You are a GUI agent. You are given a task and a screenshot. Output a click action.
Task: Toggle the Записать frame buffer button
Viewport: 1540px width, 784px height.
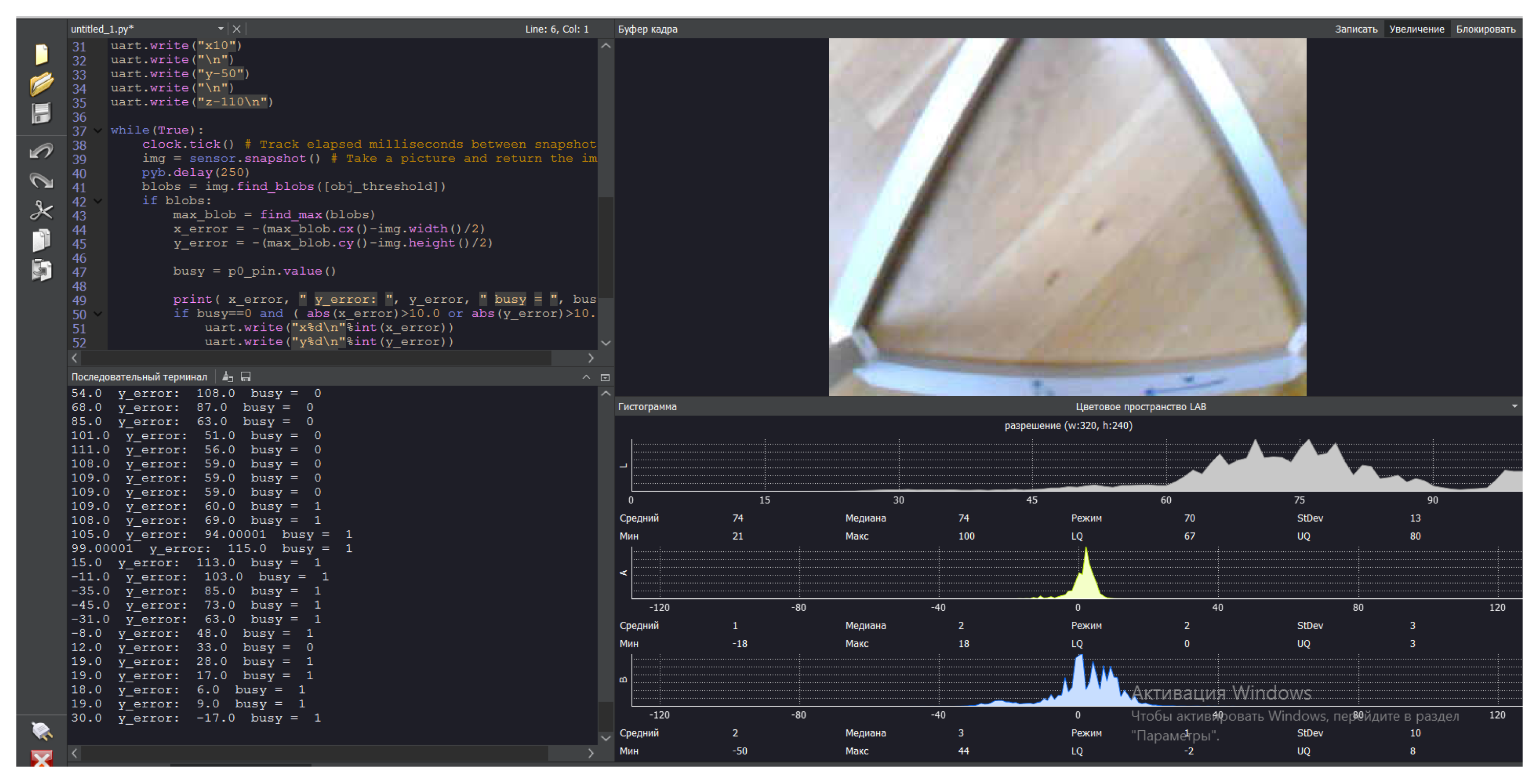pyautogui.click(x=1356, y=29)
